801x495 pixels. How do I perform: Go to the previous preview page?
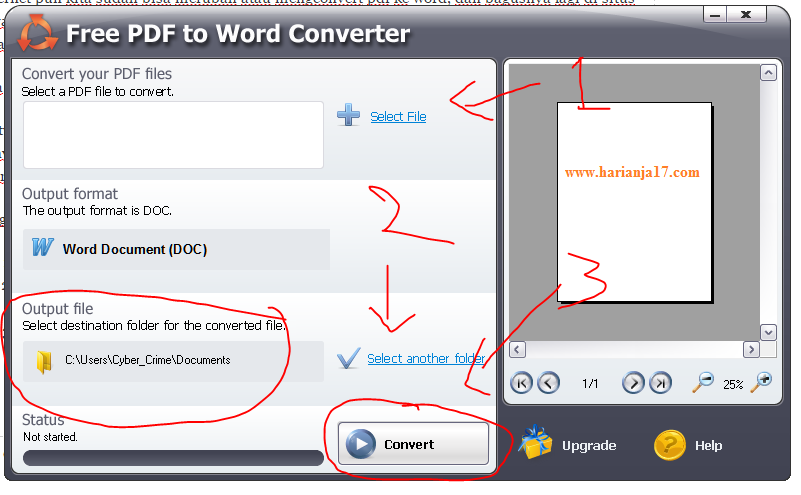coord(549,383)
